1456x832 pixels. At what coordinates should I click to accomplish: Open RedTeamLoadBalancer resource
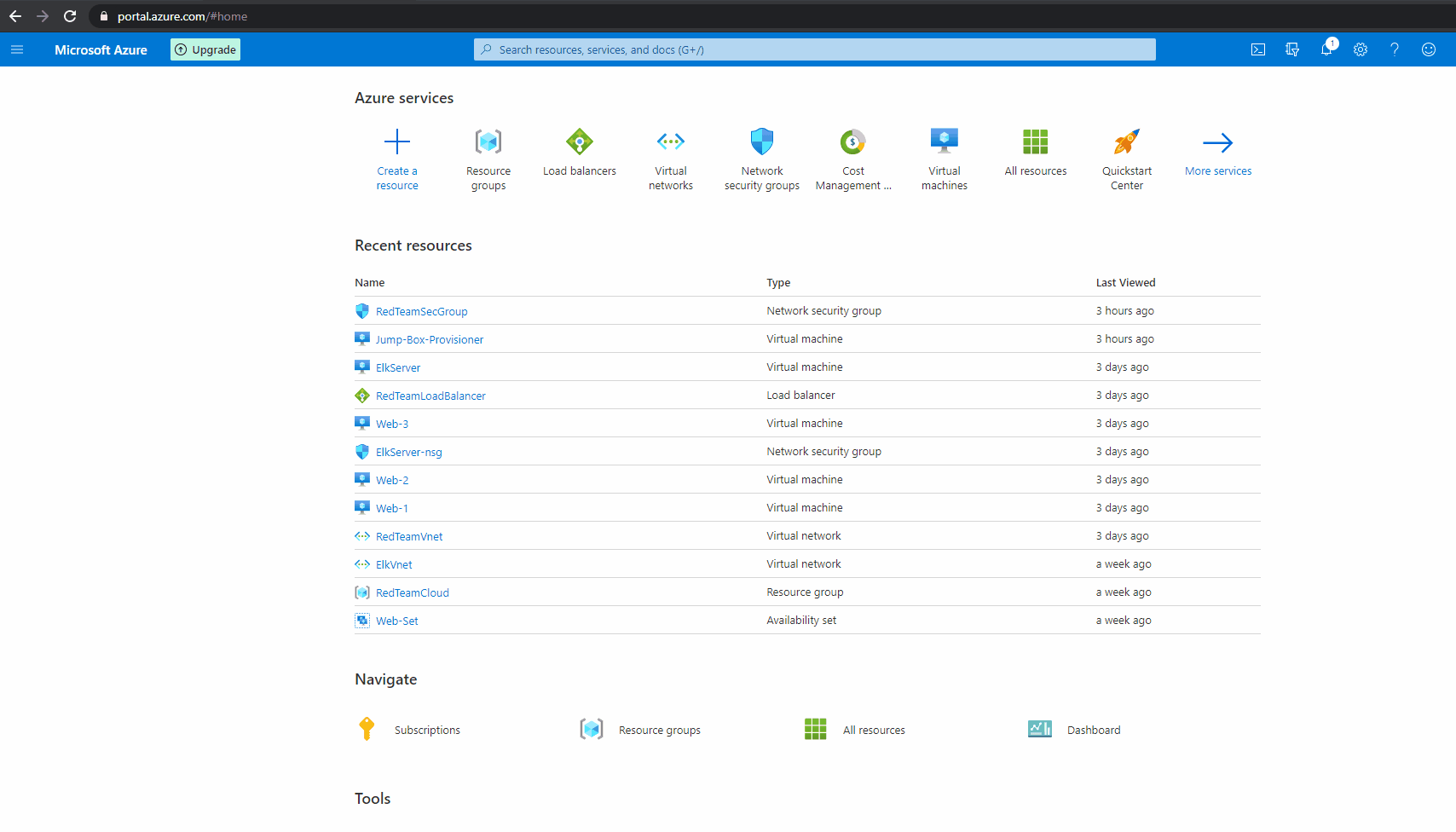click(x=430, y=396)
